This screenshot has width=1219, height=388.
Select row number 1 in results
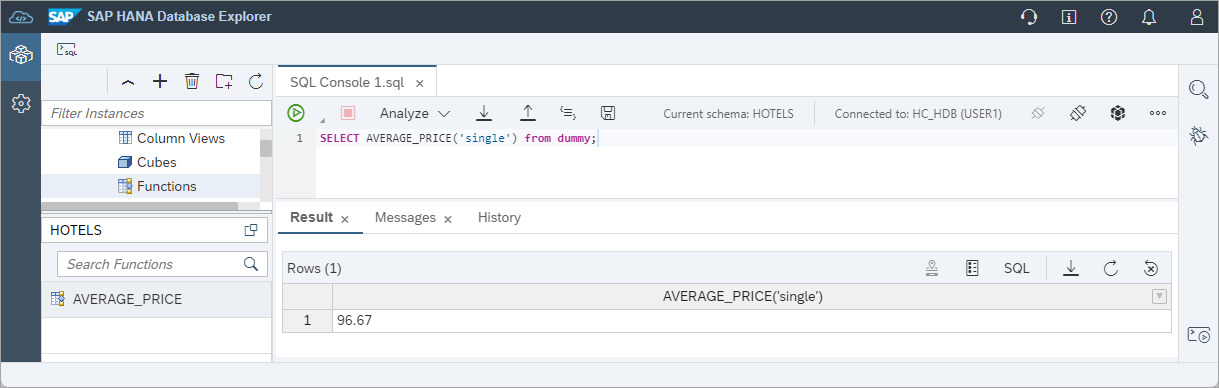(307, 320)
